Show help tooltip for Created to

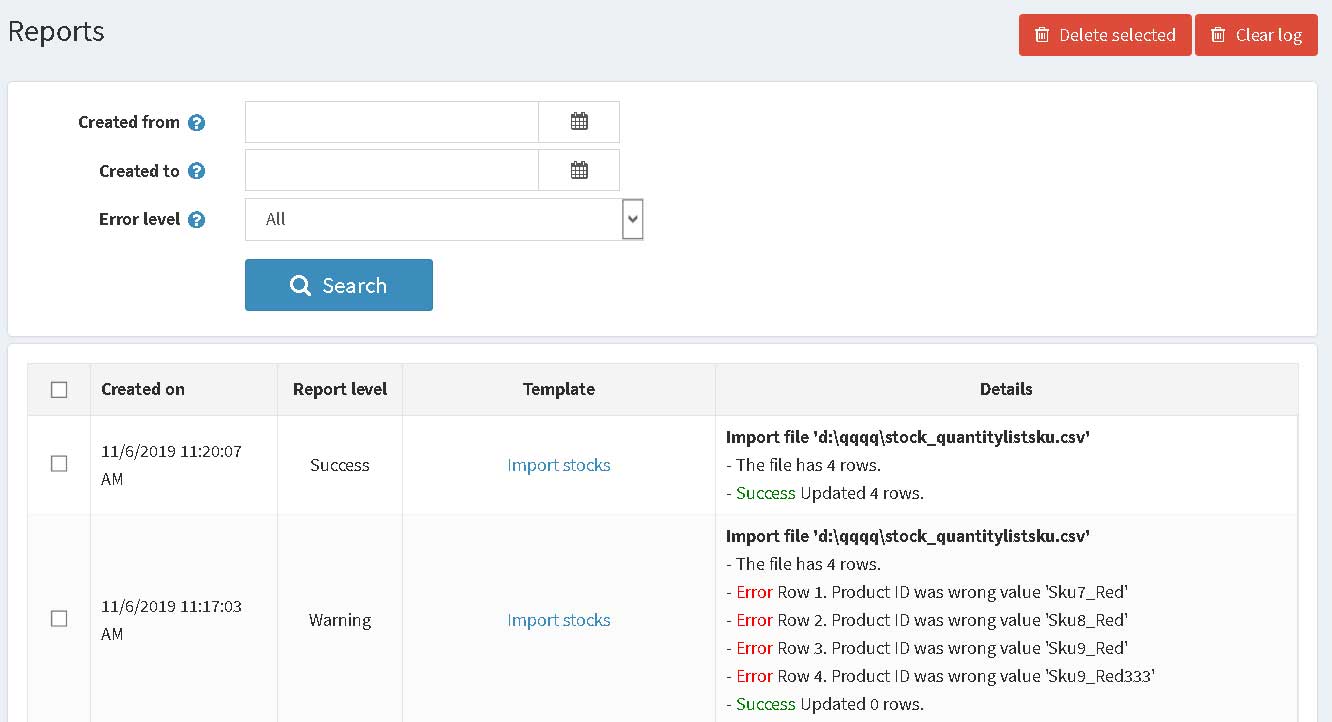(x=197, y=171)
